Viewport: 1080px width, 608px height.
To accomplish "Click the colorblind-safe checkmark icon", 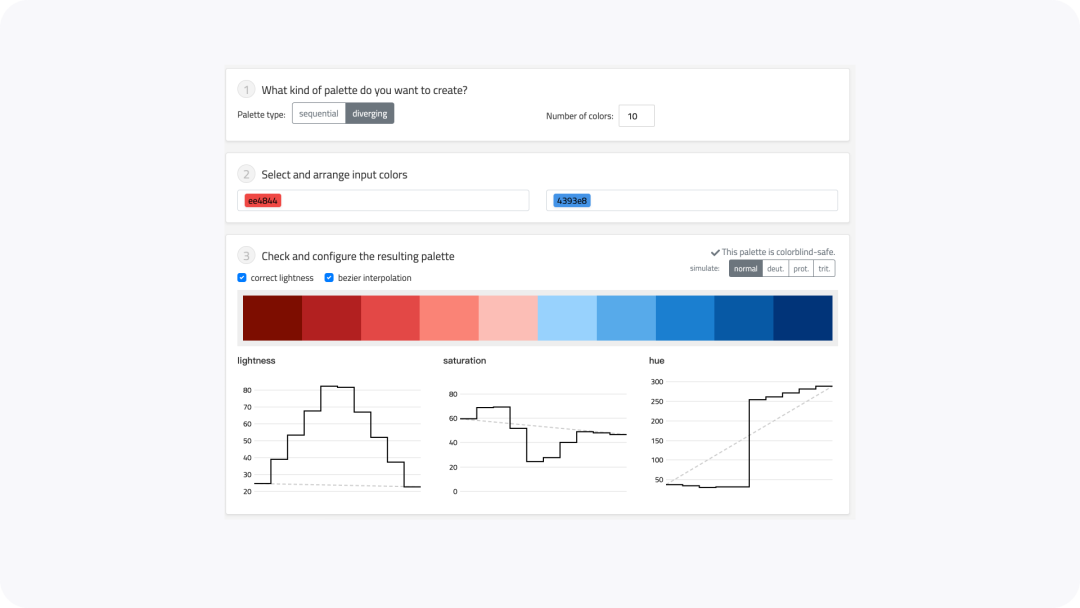I will pyautogui.click(x=715, y=253).
